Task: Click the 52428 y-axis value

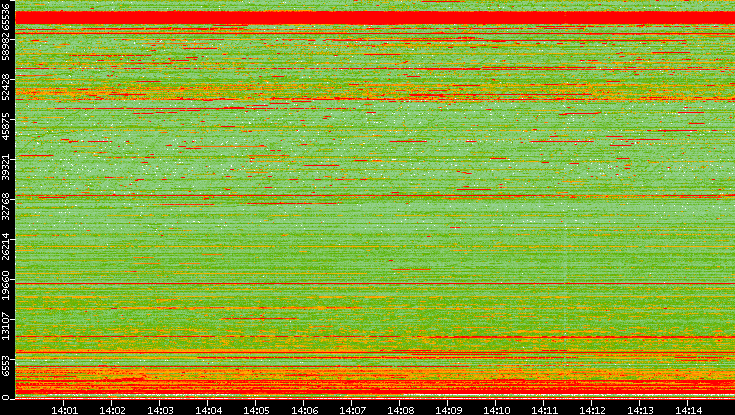Action: coord(5,86)
